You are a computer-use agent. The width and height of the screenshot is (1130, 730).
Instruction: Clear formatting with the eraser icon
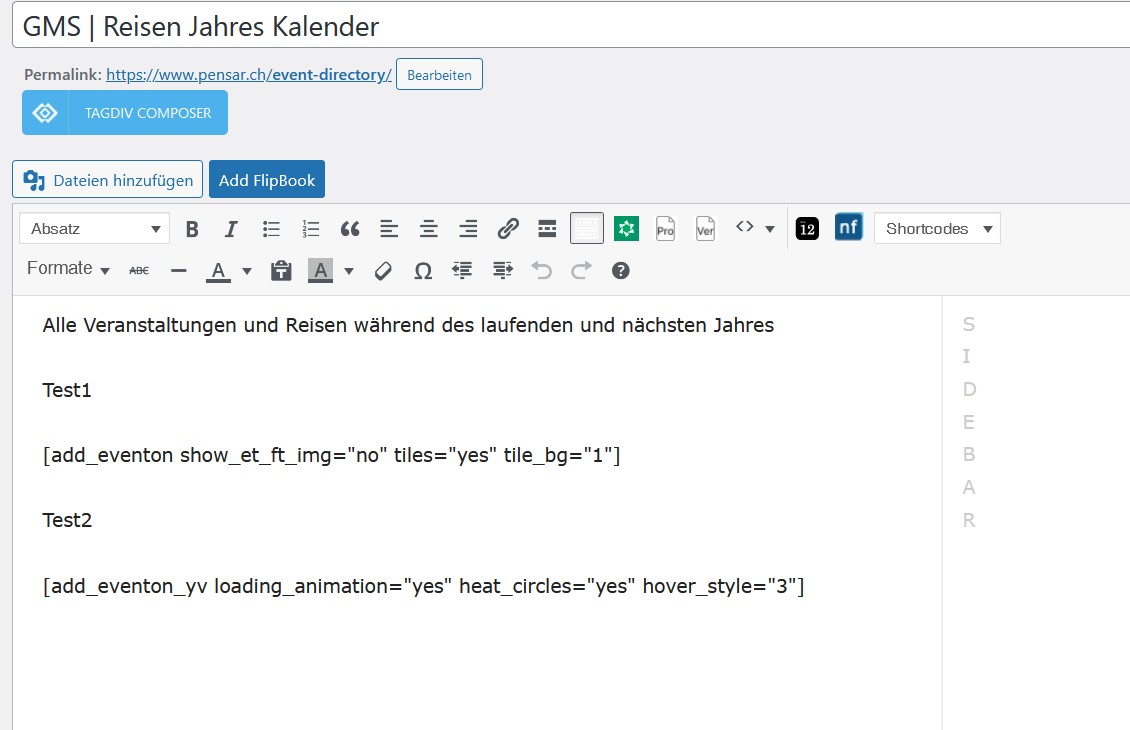[x=383, y=271]
